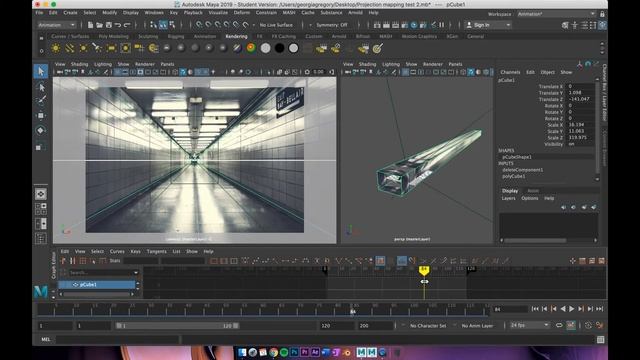Click the Undo arrow icon
This screenshot has width=640, height=360.
pos(118,25)
